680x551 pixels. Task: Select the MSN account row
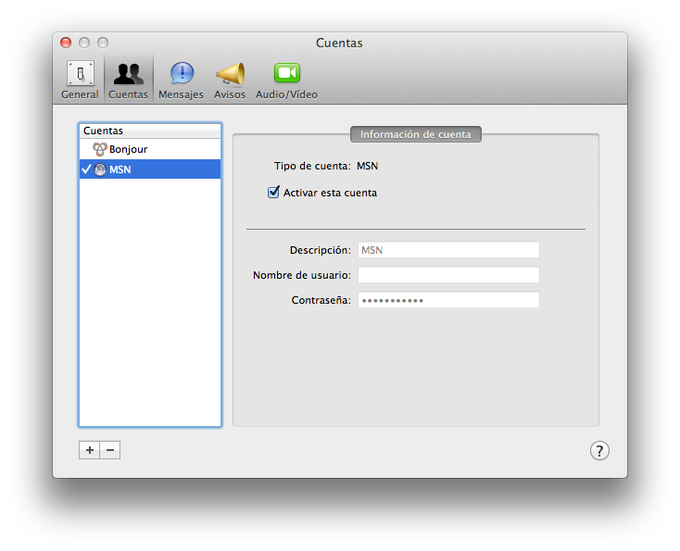tap(150, 169)
